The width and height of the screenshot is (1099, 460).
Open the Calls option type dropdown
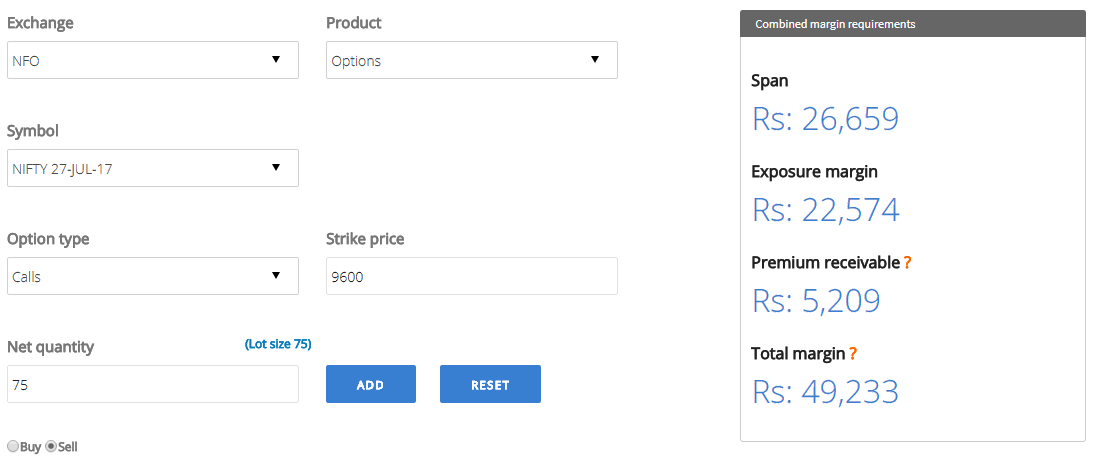tap(153, 276)
